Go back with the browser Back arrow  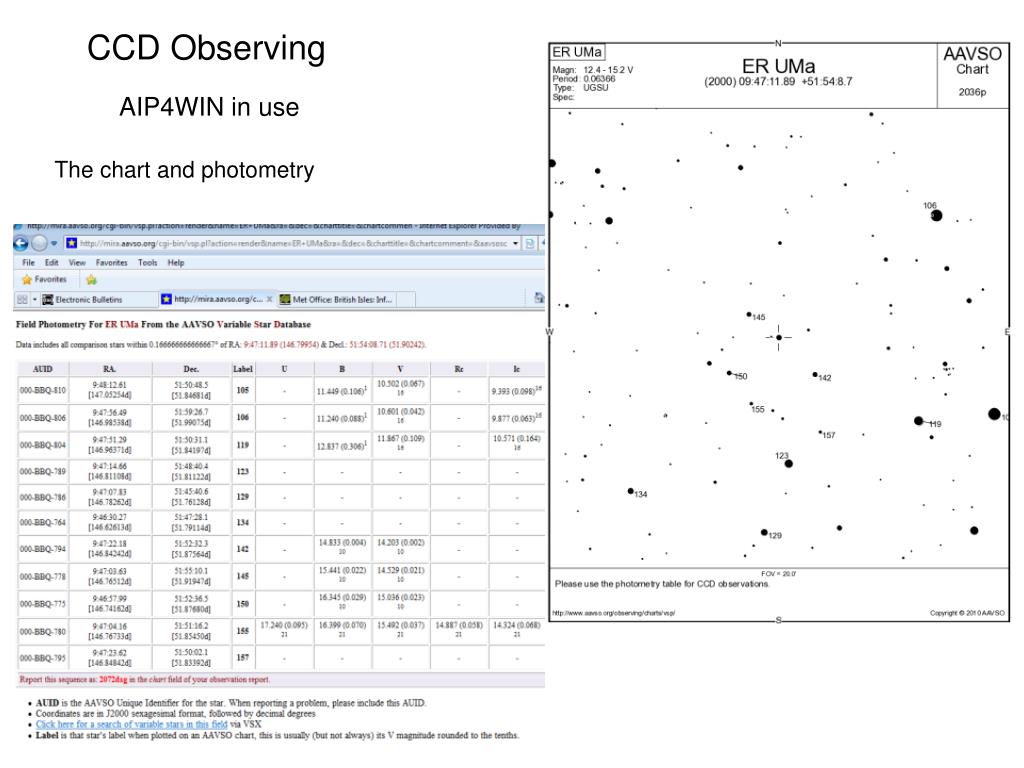21,244
